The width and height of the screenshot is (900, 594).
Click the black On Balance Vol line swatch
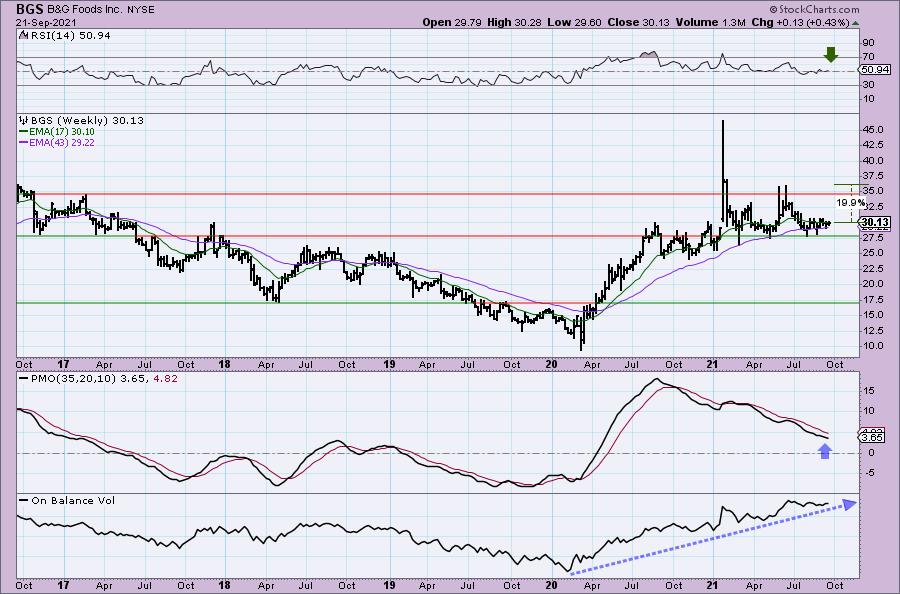coord(23,500)
